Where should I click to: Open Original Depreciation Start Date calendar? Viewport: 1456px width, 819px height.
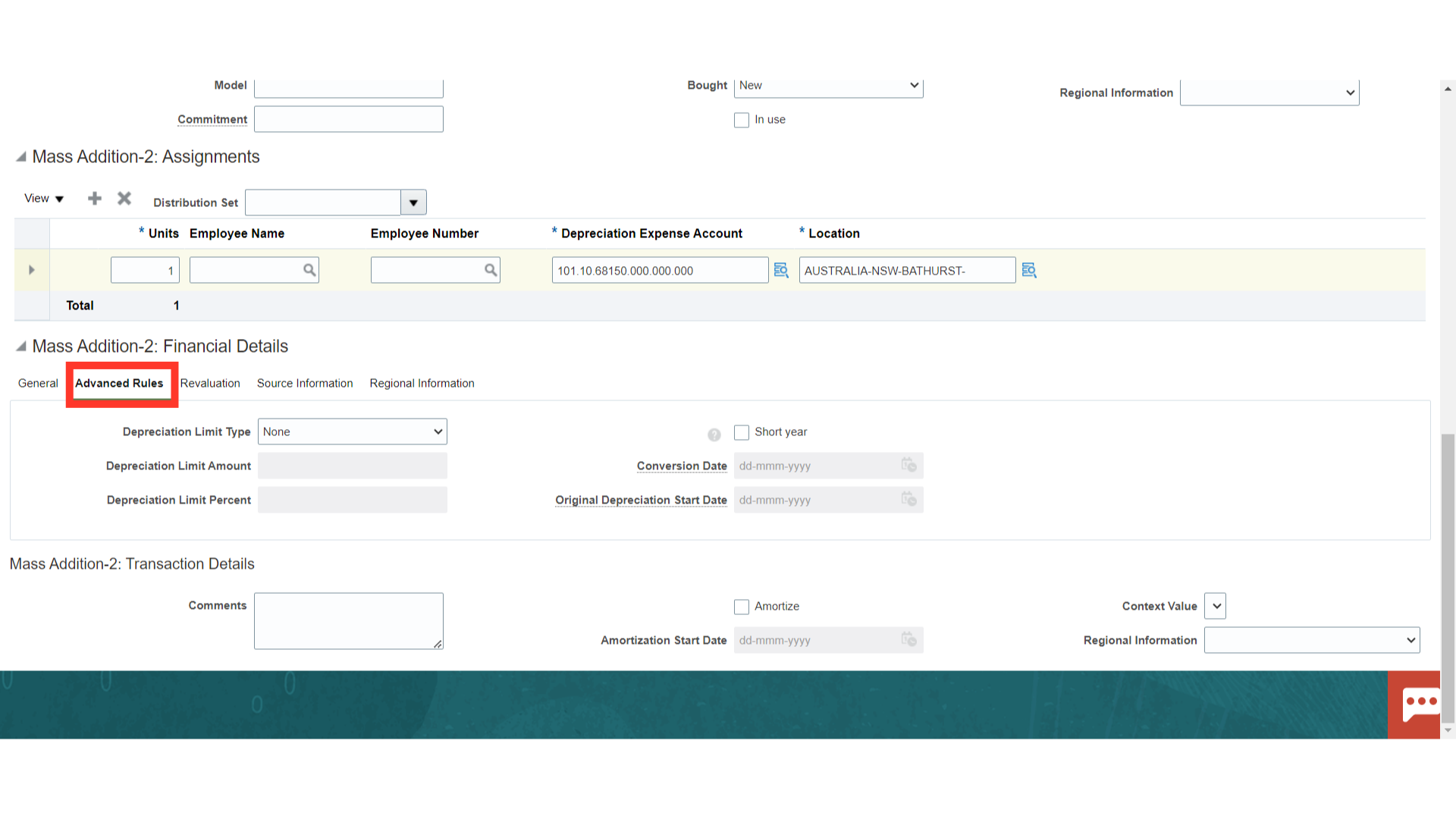908,499
